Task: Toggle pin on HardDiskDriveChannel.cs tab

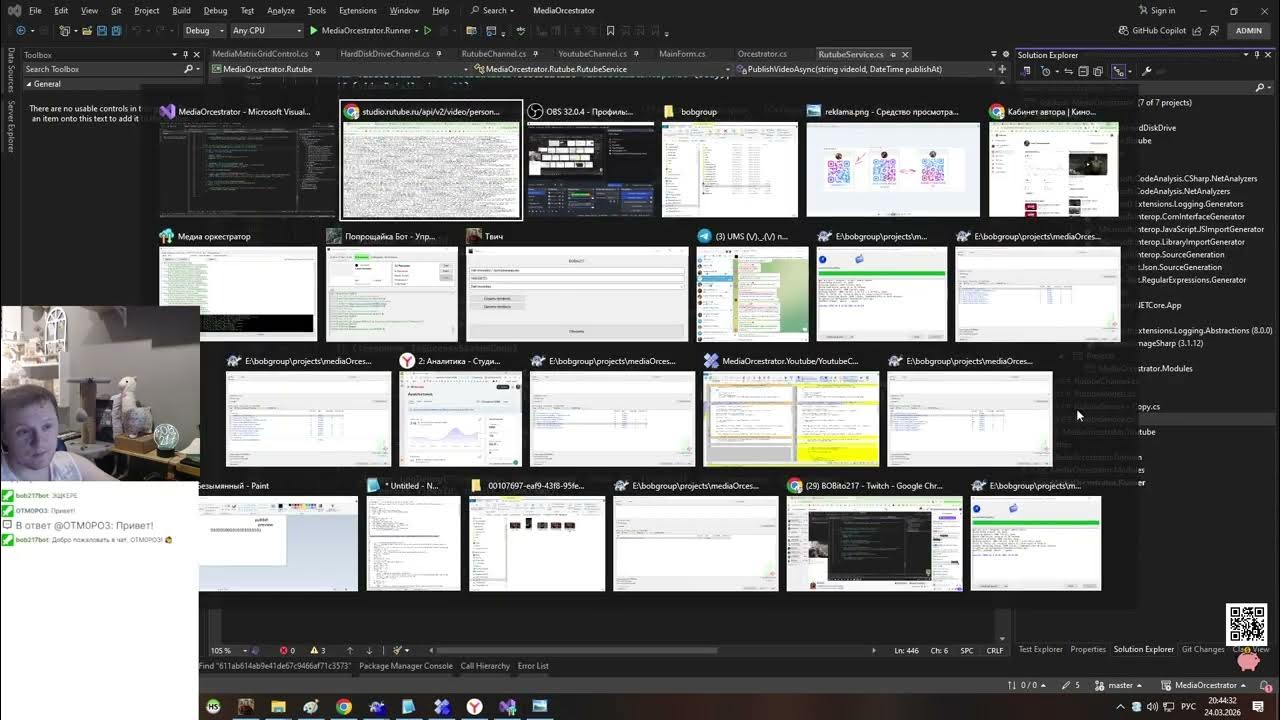Action: (x=439, y=55)
